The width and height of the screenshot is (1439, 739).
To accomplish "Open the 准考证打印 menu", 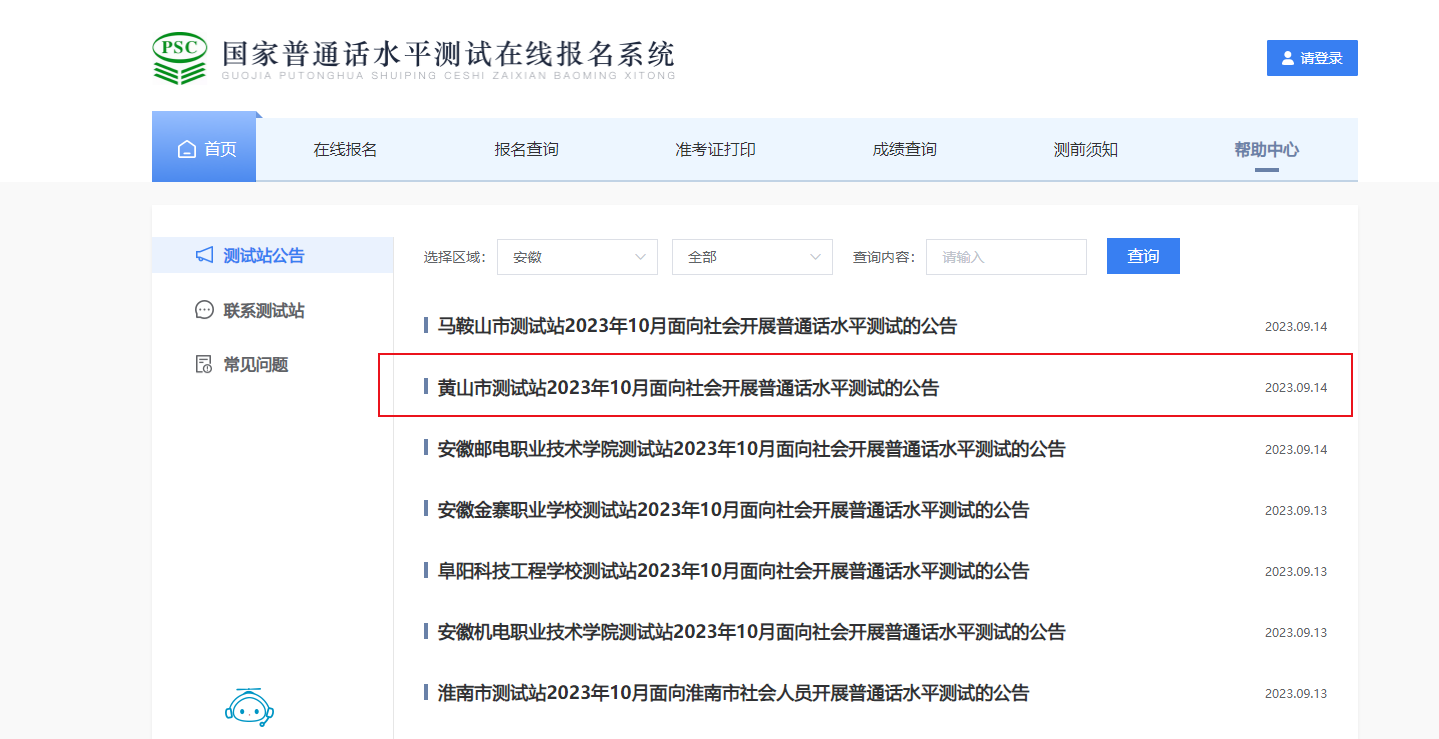I will pyautogui.click(x=715, y=149).
